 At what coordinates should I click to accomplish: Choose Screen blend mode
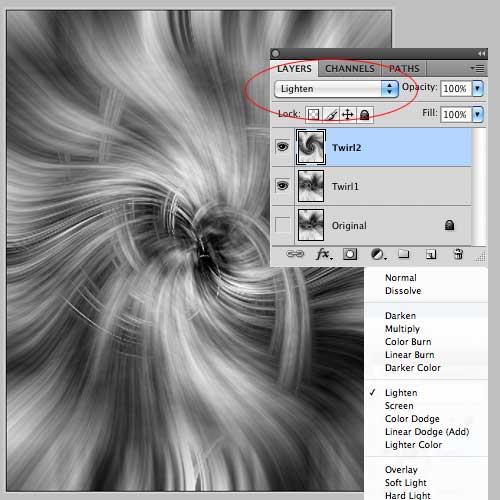399,406
